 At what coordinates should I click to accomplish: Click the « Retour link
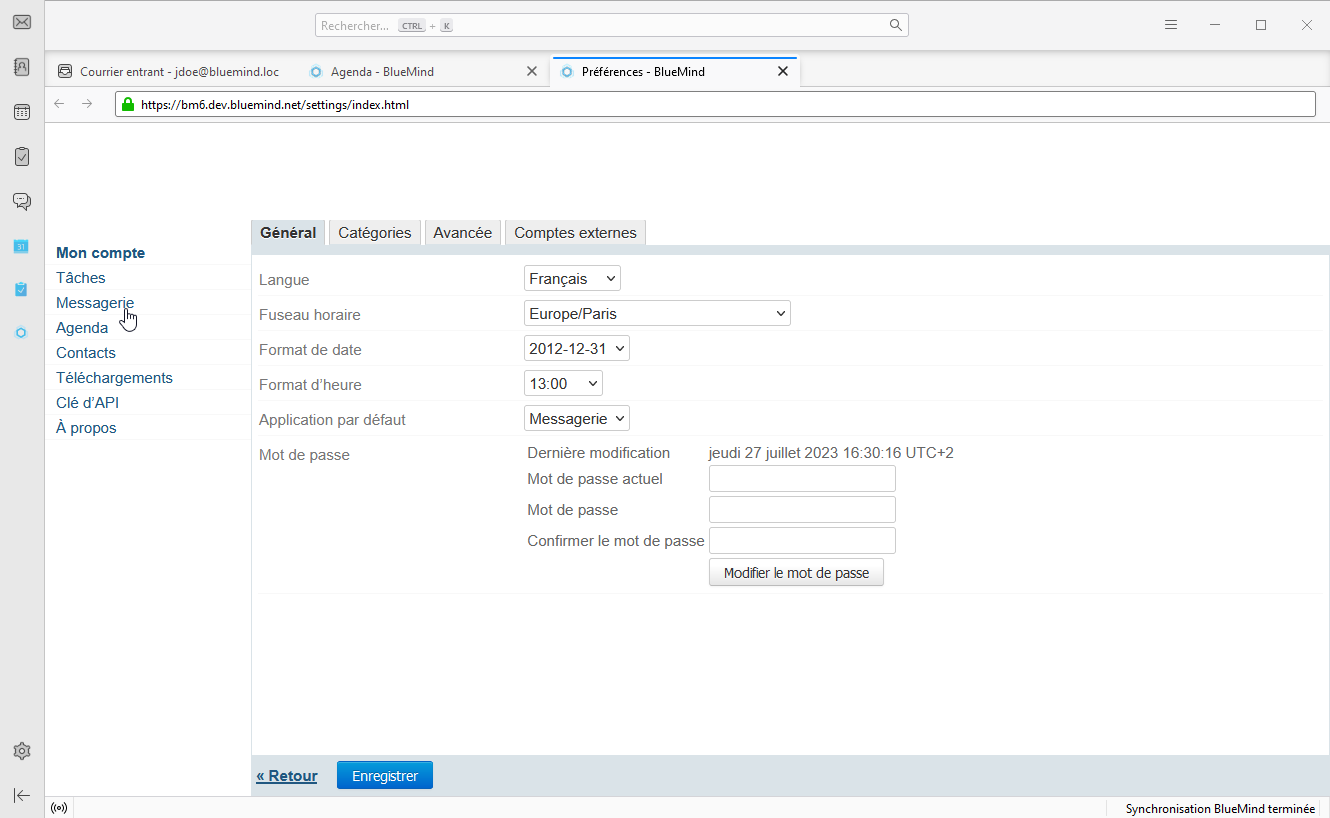coord(286,776)
